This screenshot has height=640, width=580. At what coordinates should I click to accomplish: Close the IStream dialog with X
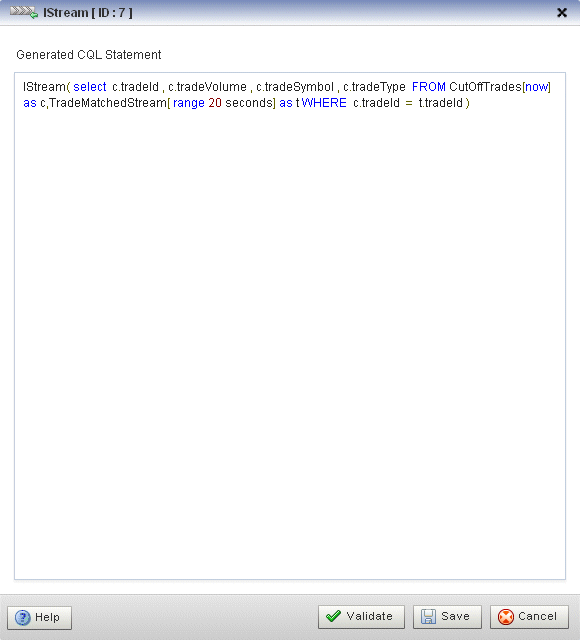(562, 13)
